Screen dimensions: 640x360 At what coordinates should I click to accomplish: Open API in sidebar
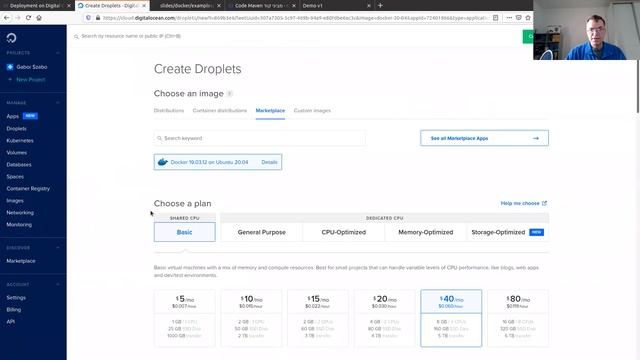point(11,322)
